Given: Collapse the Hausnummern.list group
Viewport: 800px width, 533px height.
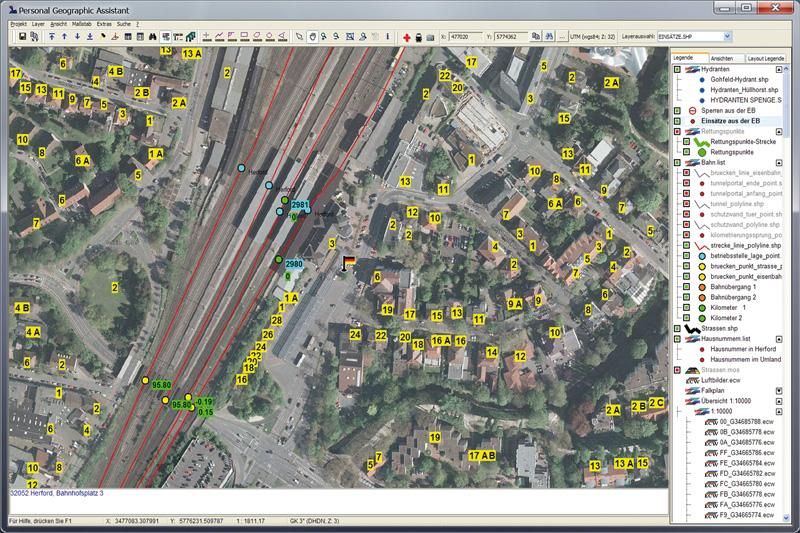Looking at the screenshot, I should tap(778, 338).
